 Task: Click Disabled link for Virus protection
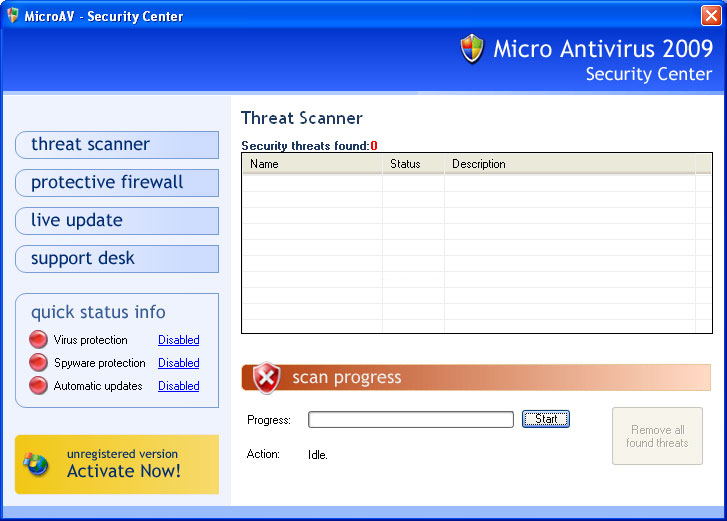(x=179, y=340)
